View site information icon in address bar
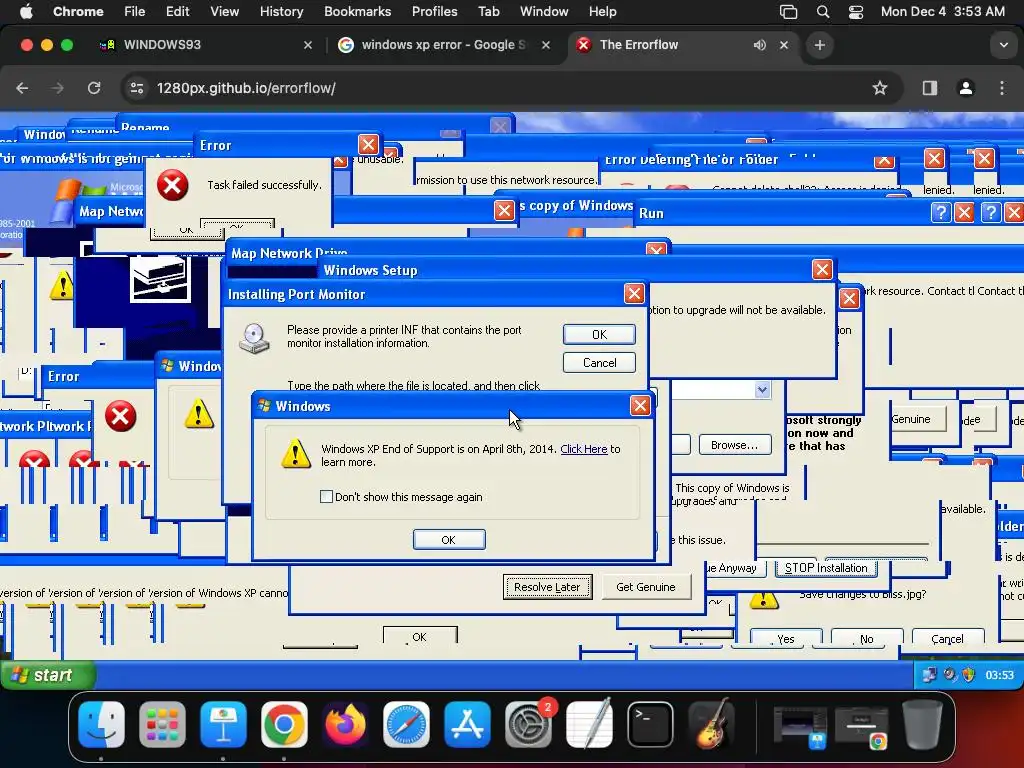This screenshot has width=1024, height=768. 136,88
